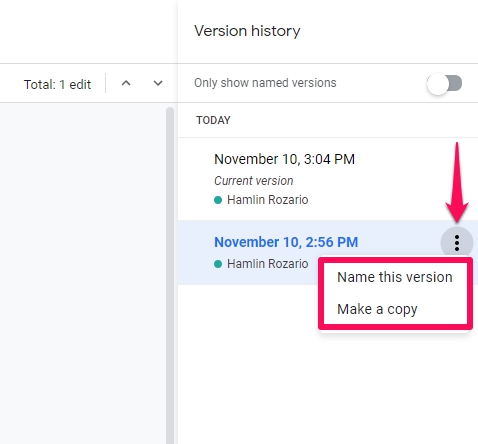Click Hamlin Rozario under 3:04 PM version

click(x=267, y=200)
